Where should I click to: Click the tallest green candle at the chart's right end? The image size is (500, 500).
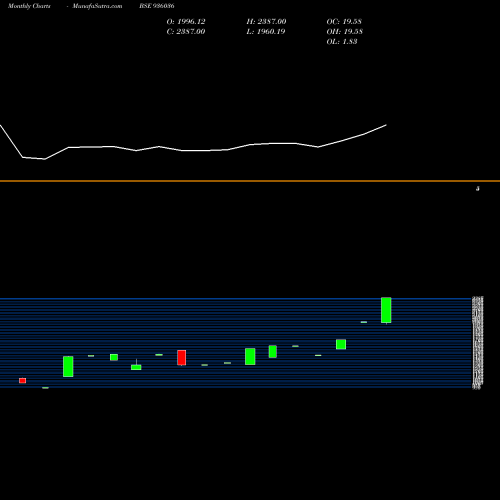386,310
